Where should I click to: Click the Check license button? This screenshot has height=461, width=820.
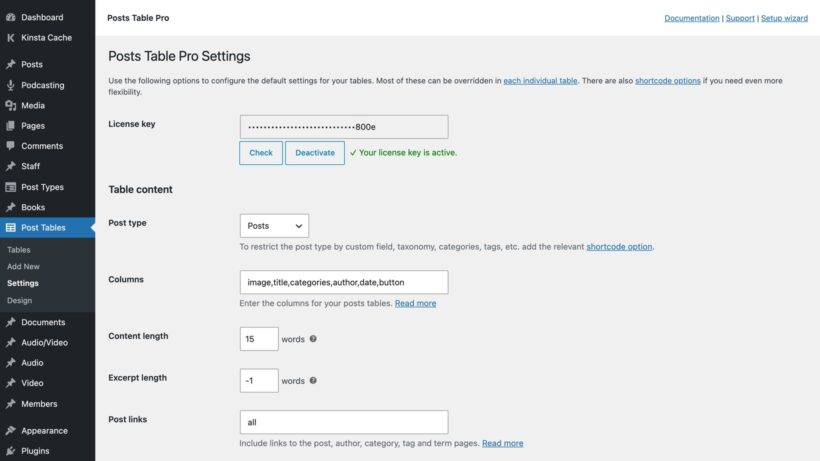(x=261, y=153)
